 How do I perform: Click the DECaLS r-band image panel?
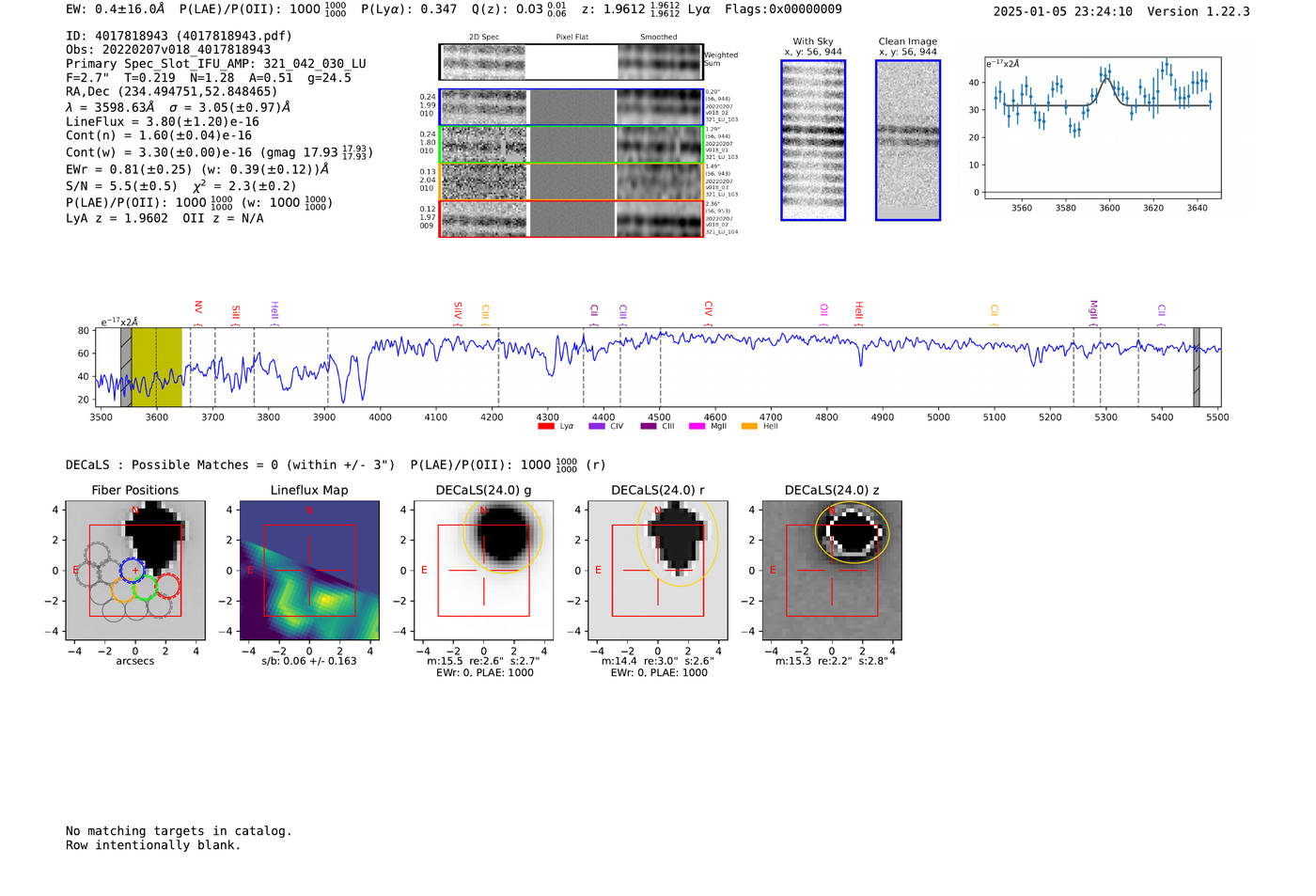(657, 570)
